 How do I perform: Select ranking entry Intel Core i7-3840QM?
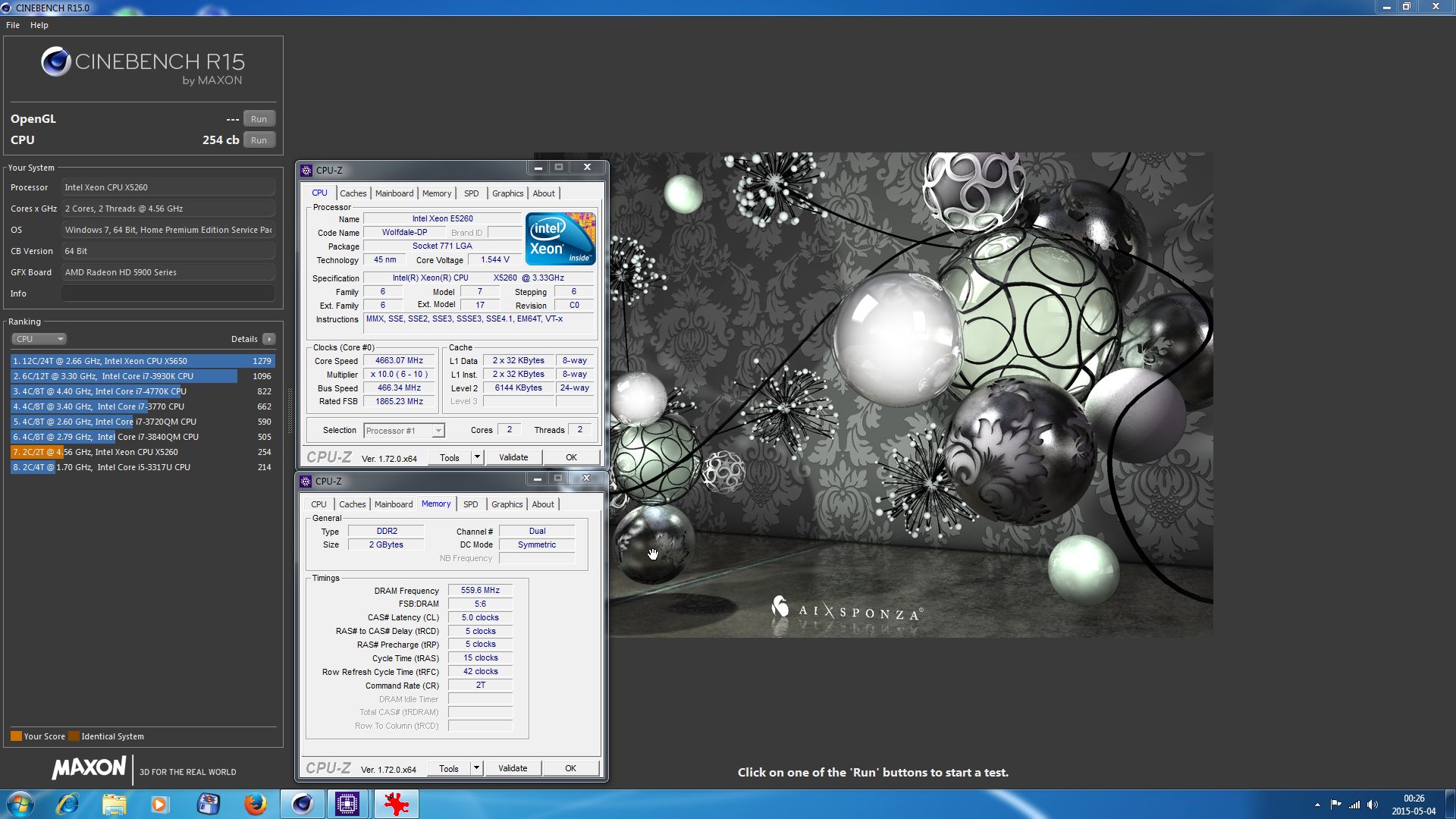[143, 437]
